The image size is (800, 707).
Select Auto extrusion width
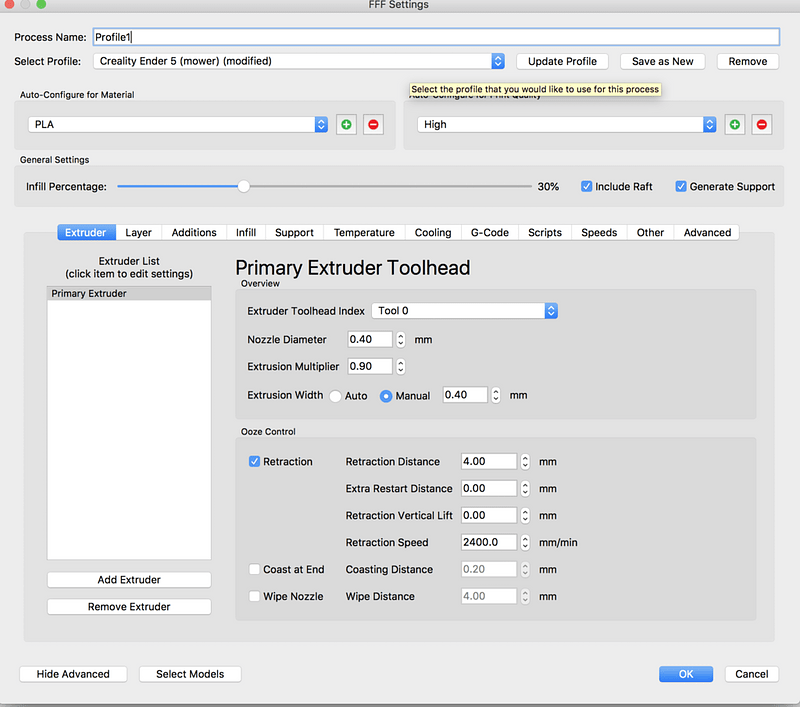click(x=335, y=396)
